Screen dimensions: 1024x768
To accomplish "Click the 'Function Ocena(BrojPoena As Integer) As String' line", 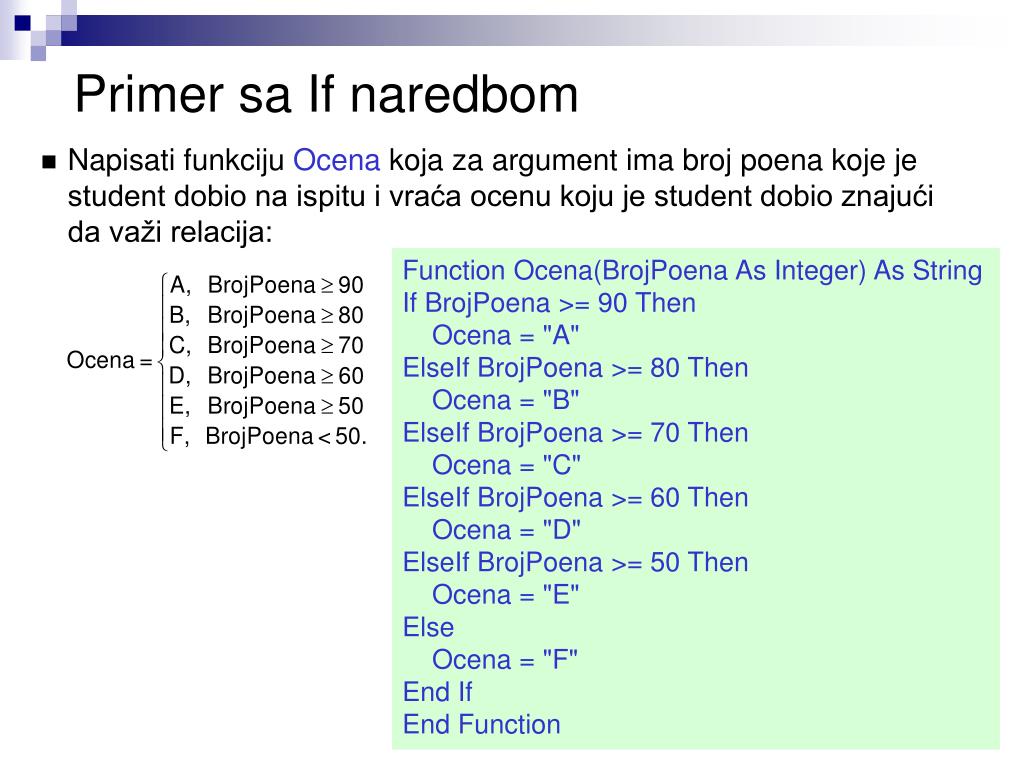I will (x=692, y=271).
